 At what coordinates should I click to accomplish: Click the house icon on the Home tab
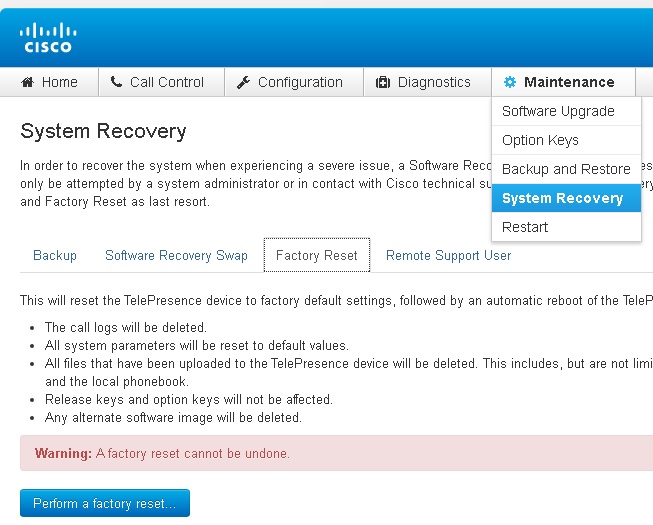27,82
